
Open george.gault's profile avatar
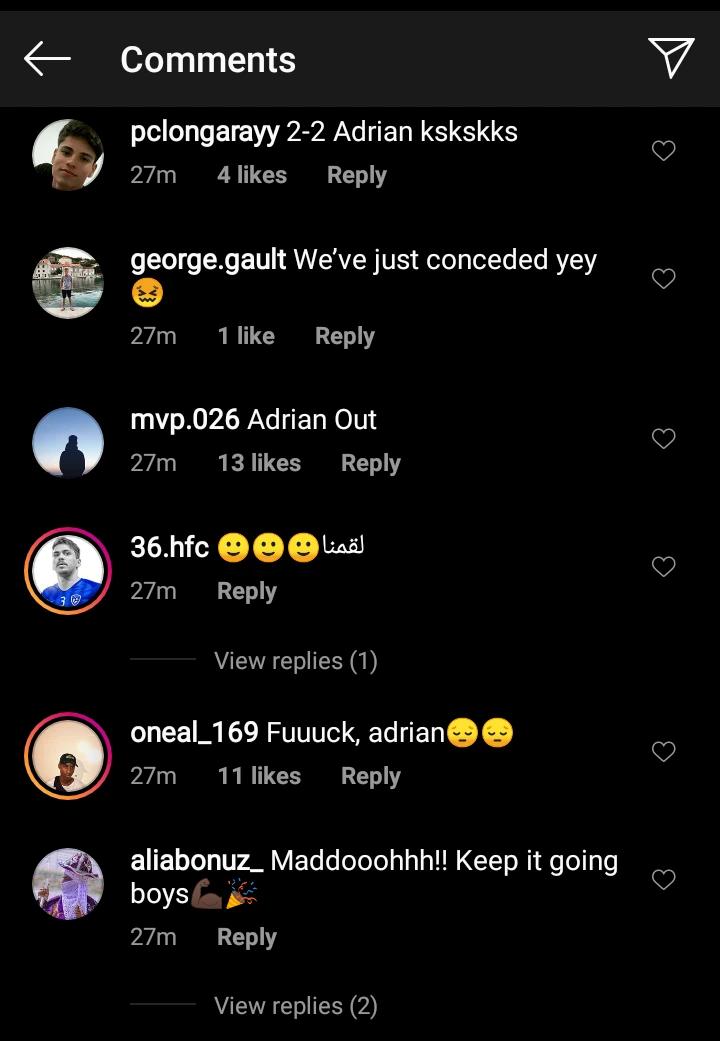pyautogui.click(x=68, y=283)
